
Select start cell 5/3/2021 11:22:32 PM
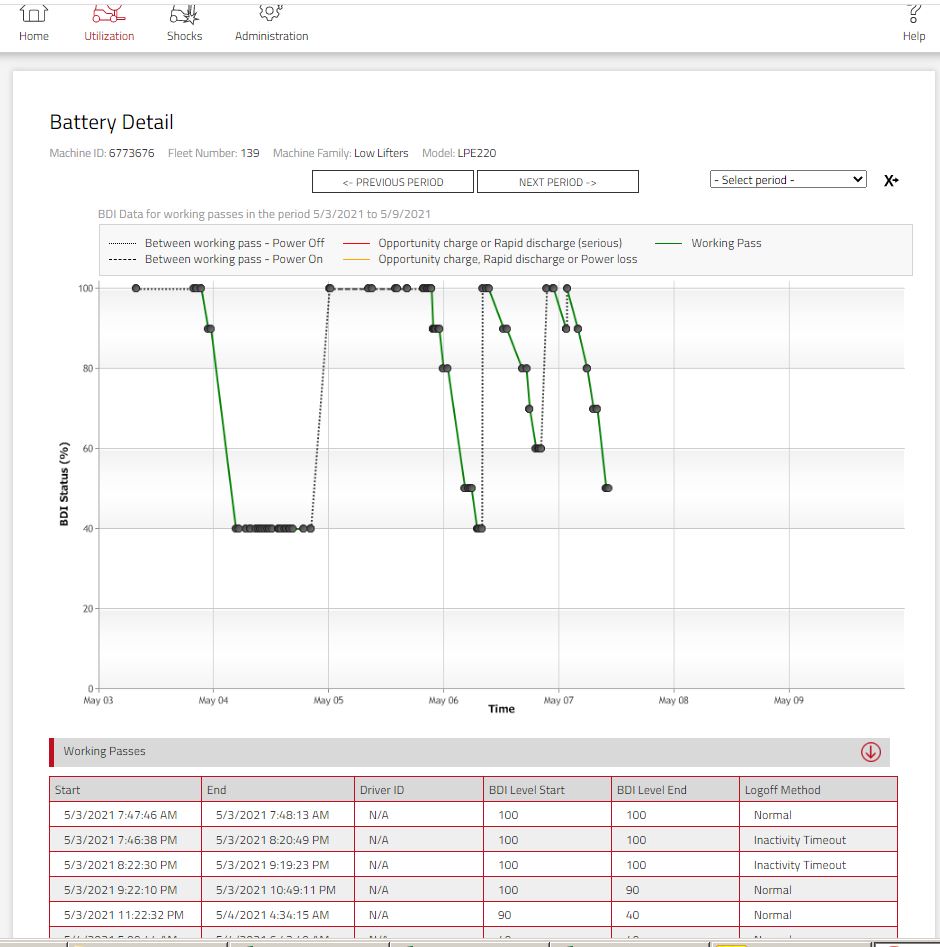pos(124,915)
